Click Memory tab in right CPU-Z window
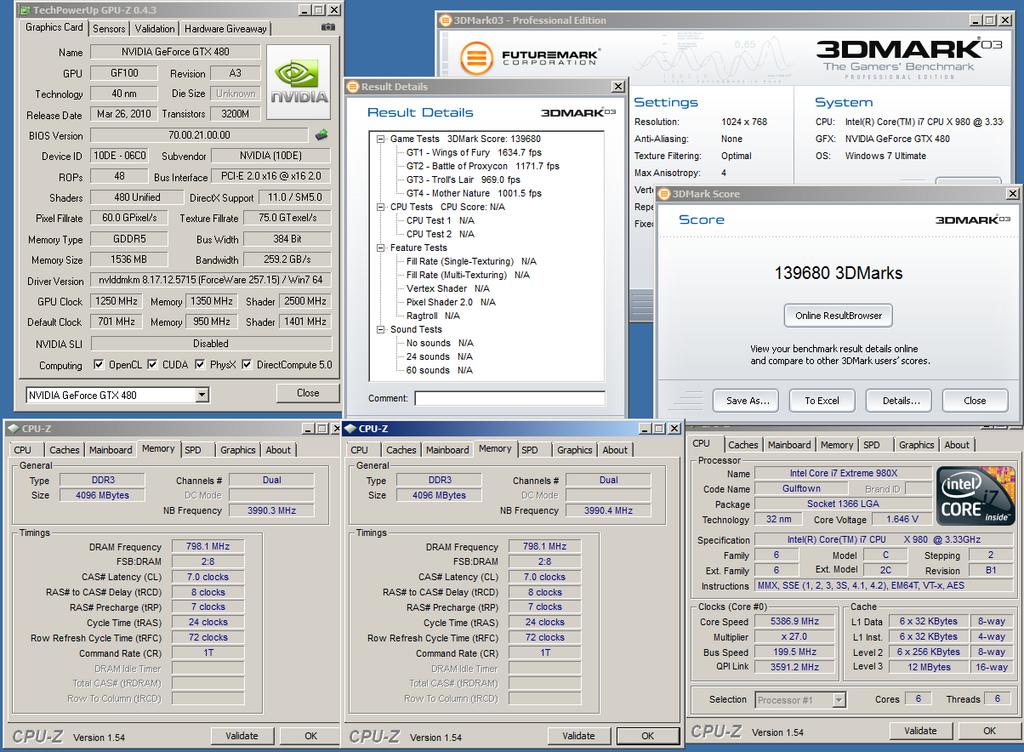Viewport: 1024px width, 752px height. point(837,445)
